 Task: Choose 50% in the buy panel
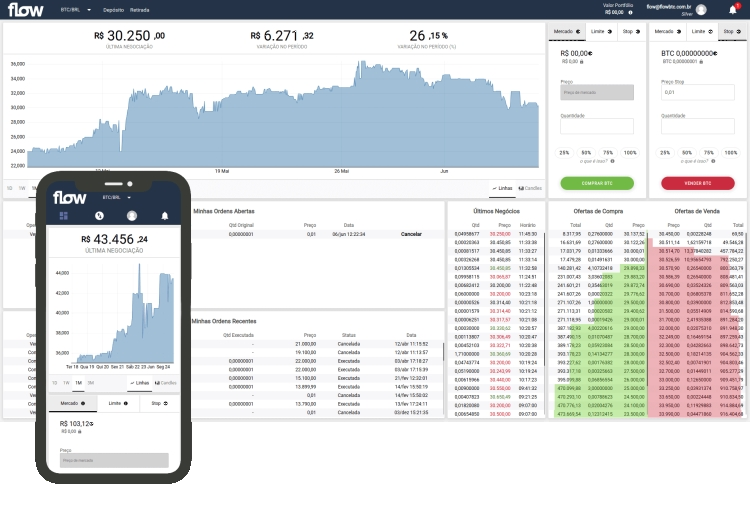pos(586,153)
